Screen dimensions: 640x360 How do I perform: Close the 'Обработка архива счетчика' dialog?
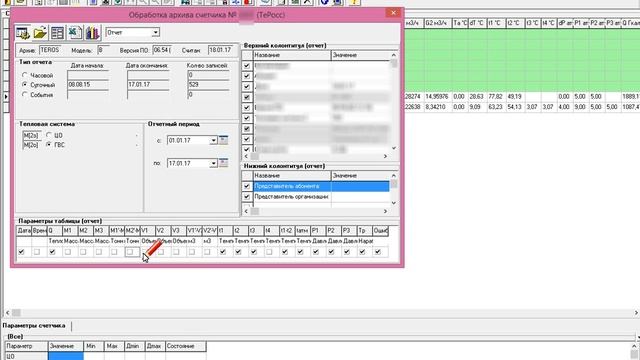pos(393,13)
